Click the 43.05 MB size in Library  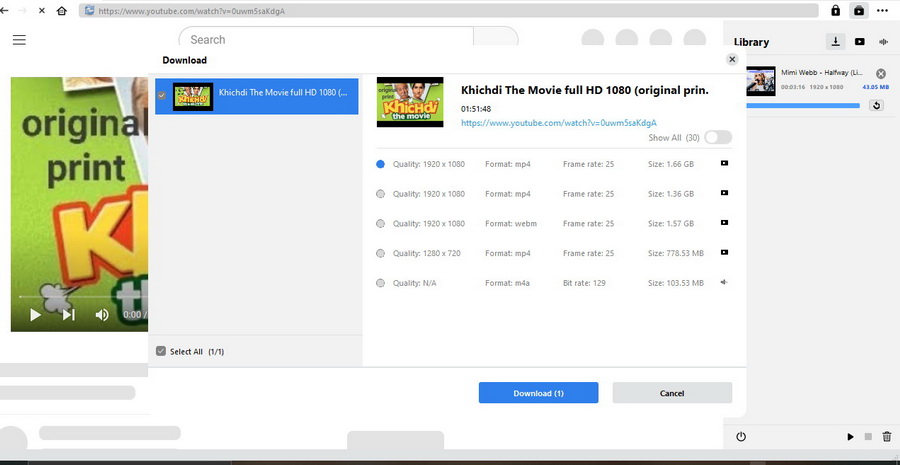click(876, 87)
